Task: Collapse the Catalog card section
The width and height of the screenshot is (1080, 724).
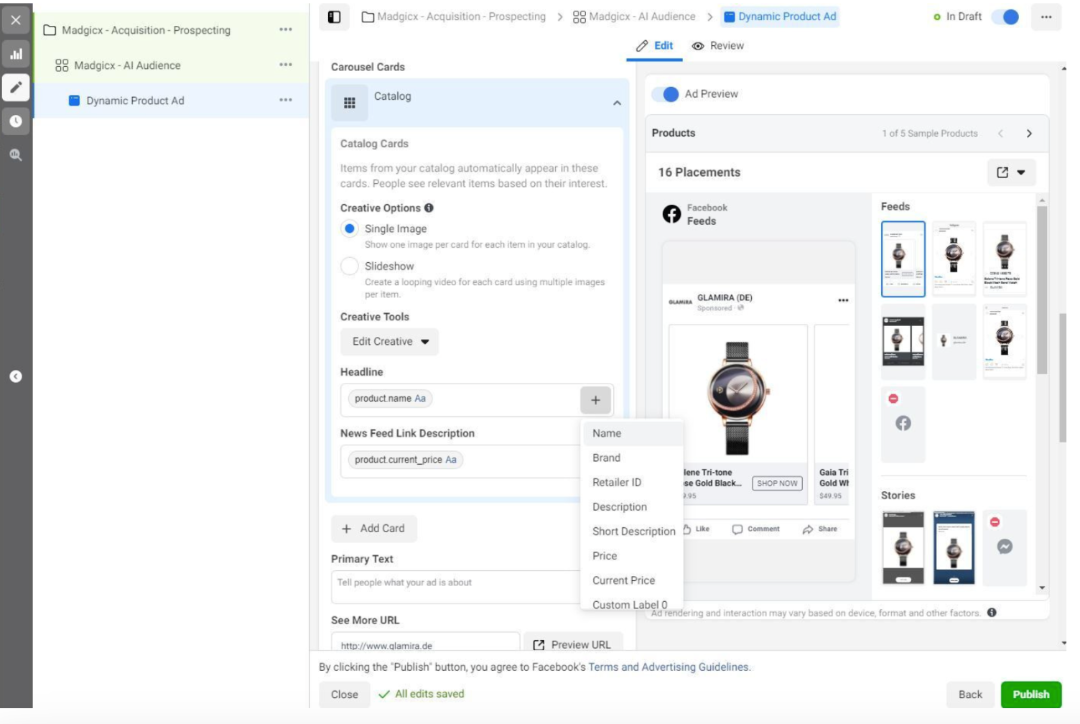Action: coord(616,103)
